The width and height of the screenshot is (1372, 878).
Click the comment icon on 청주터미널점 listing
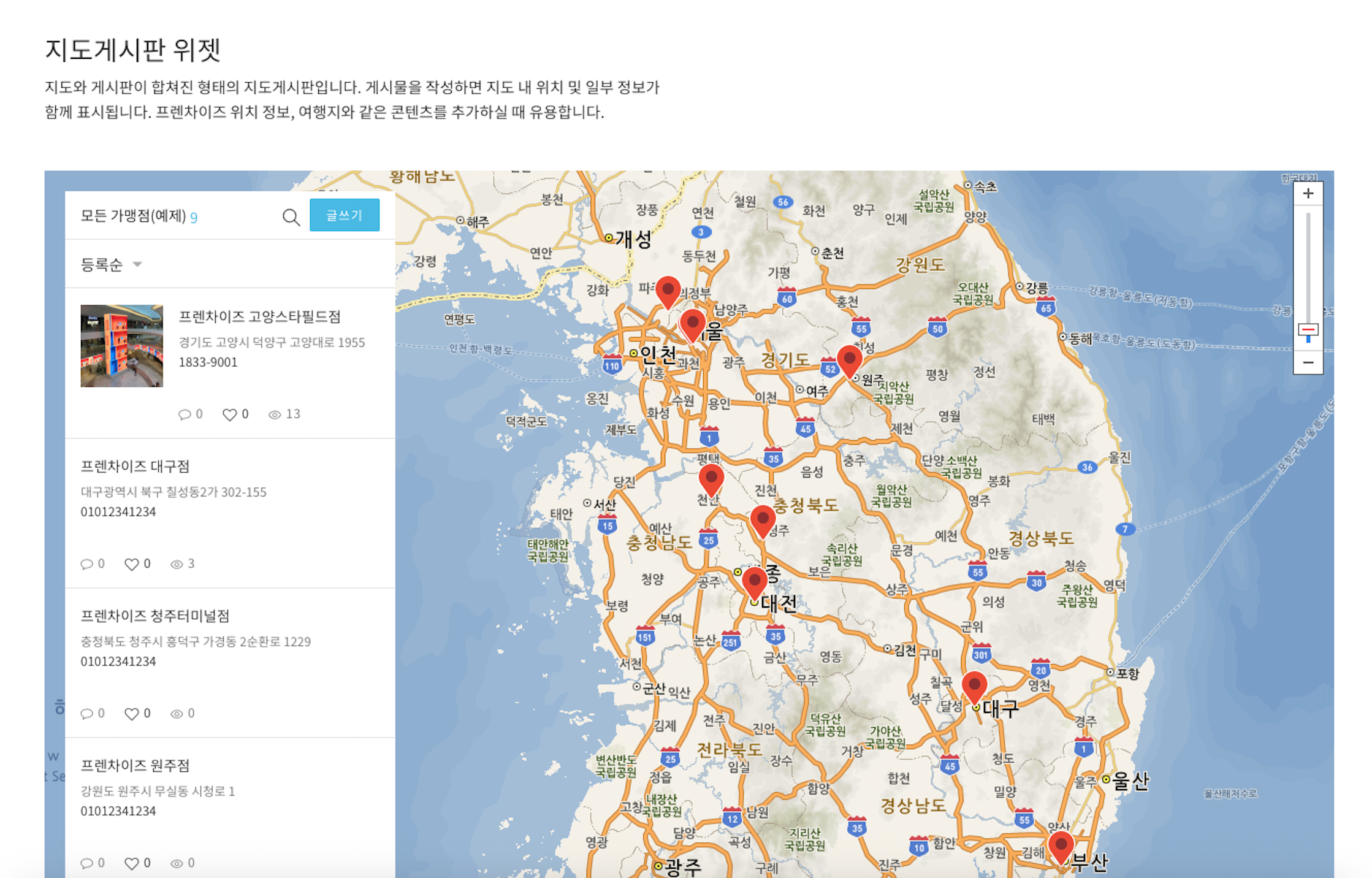click(86, 714)
